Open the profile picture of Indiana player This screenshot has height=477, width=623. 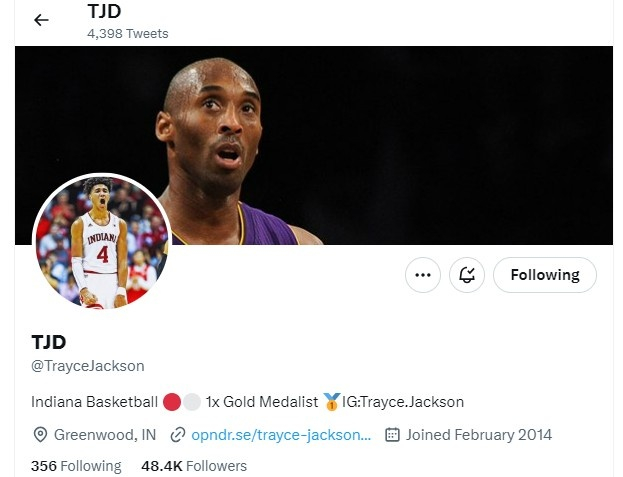[102, 241]
